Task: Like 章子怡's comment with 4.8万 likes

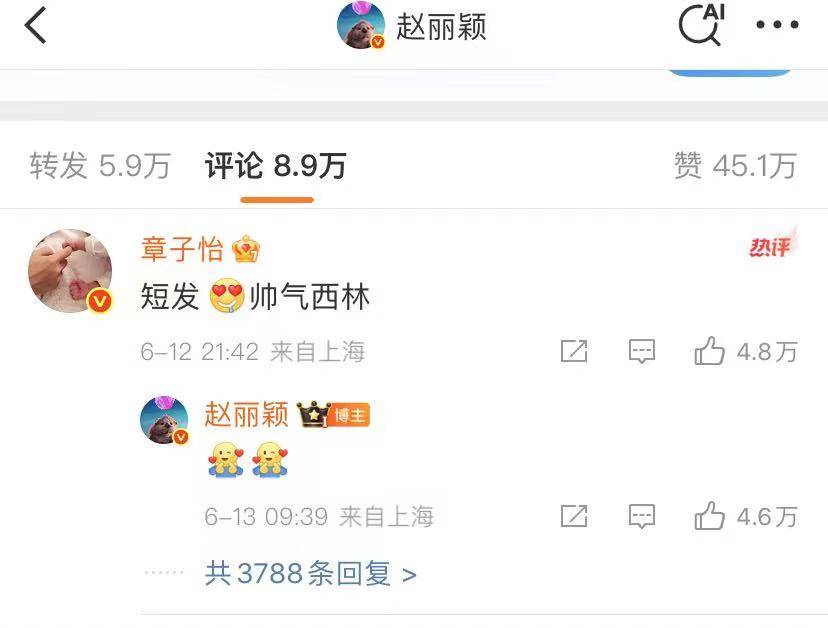Action: (x=745, y=351)
